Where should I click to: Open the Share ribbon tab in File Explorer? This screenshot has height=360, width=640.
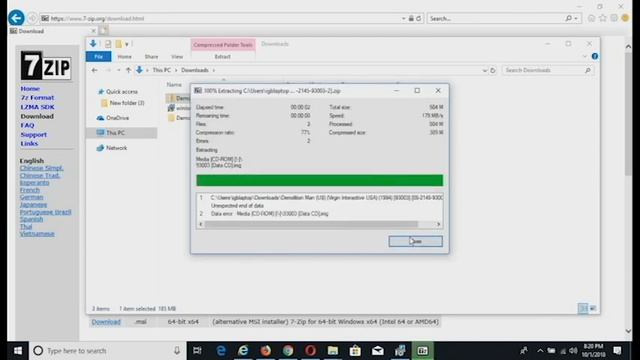151,57
